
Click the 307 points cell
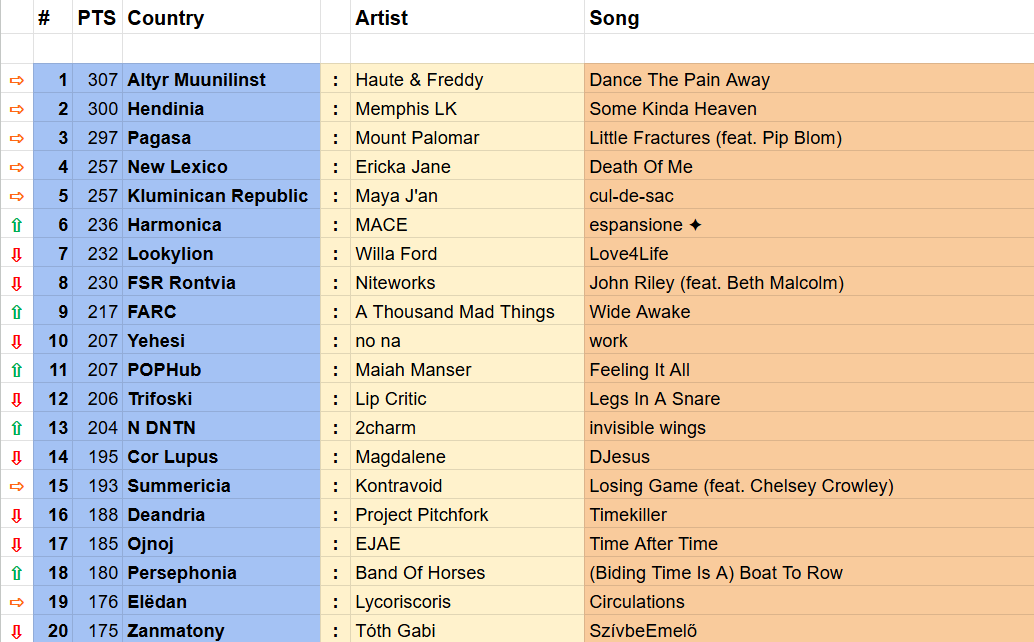(x=102, y=80)
